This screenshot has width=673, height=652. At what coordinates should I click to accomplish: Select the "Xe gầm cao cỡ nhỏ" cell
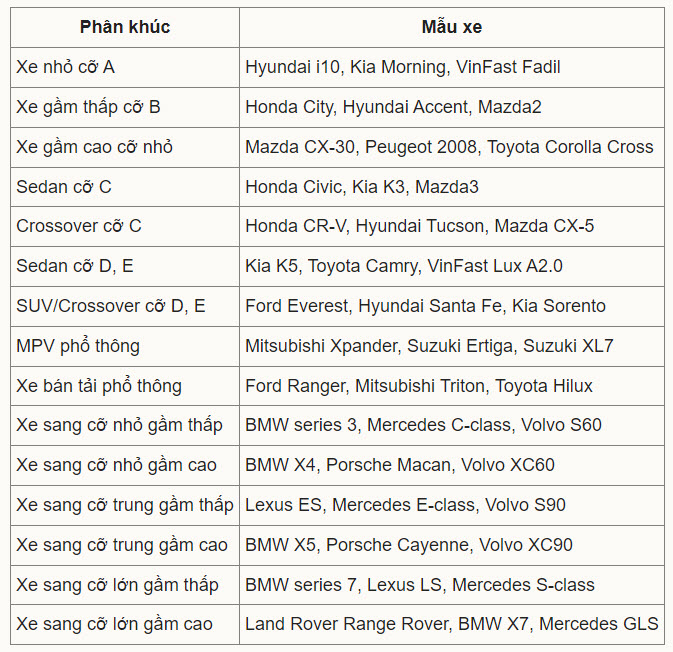click(95, 147)
